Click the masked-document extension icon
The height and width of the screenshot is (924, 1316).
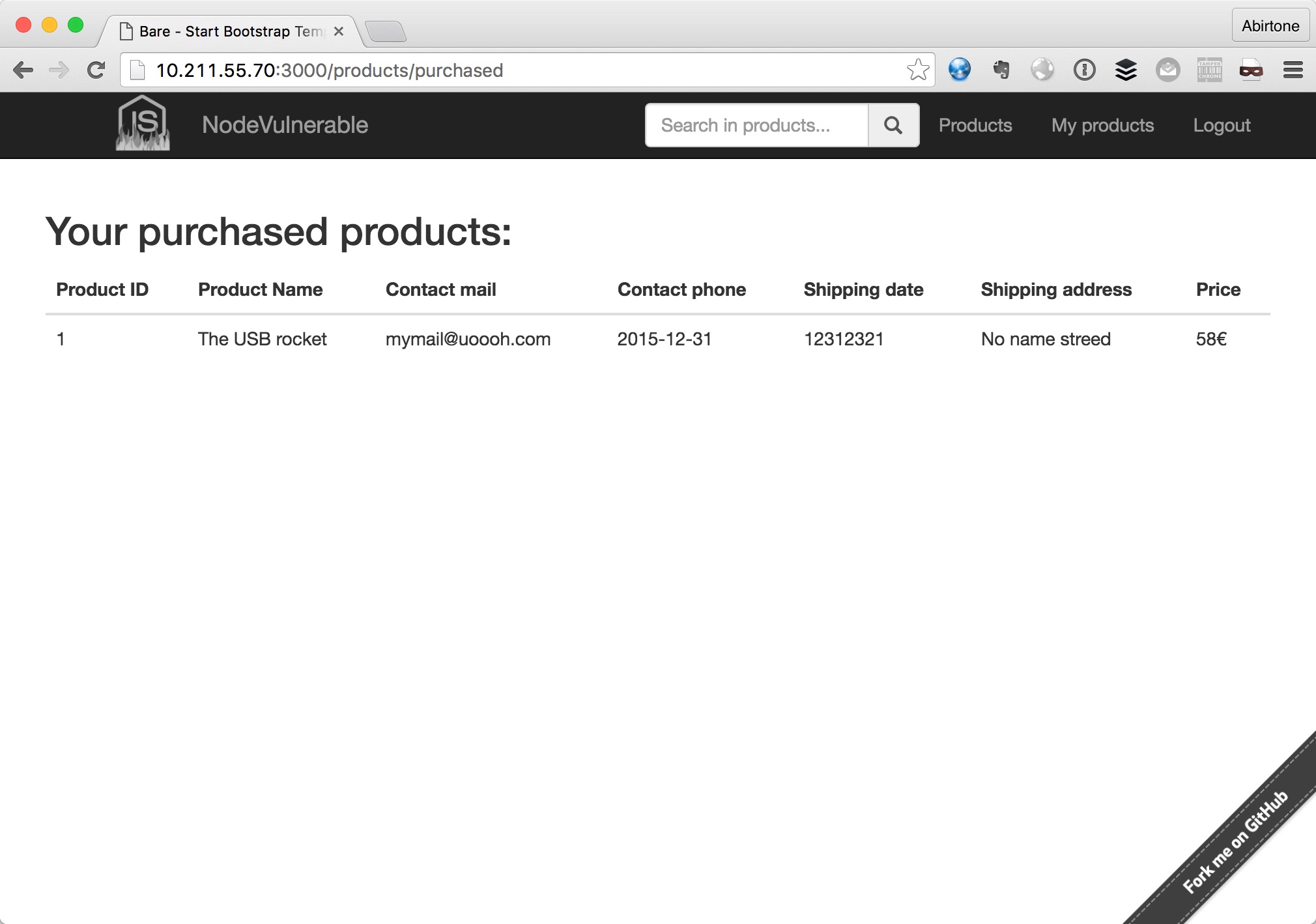coord(1252,70)
